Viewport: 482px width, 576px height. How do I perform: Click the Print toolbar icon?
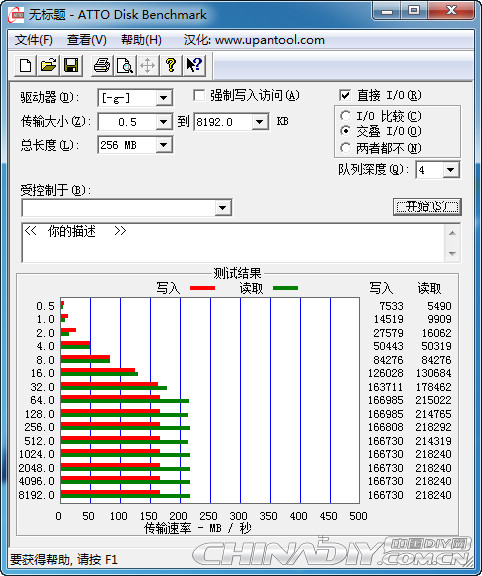[102, 65]
